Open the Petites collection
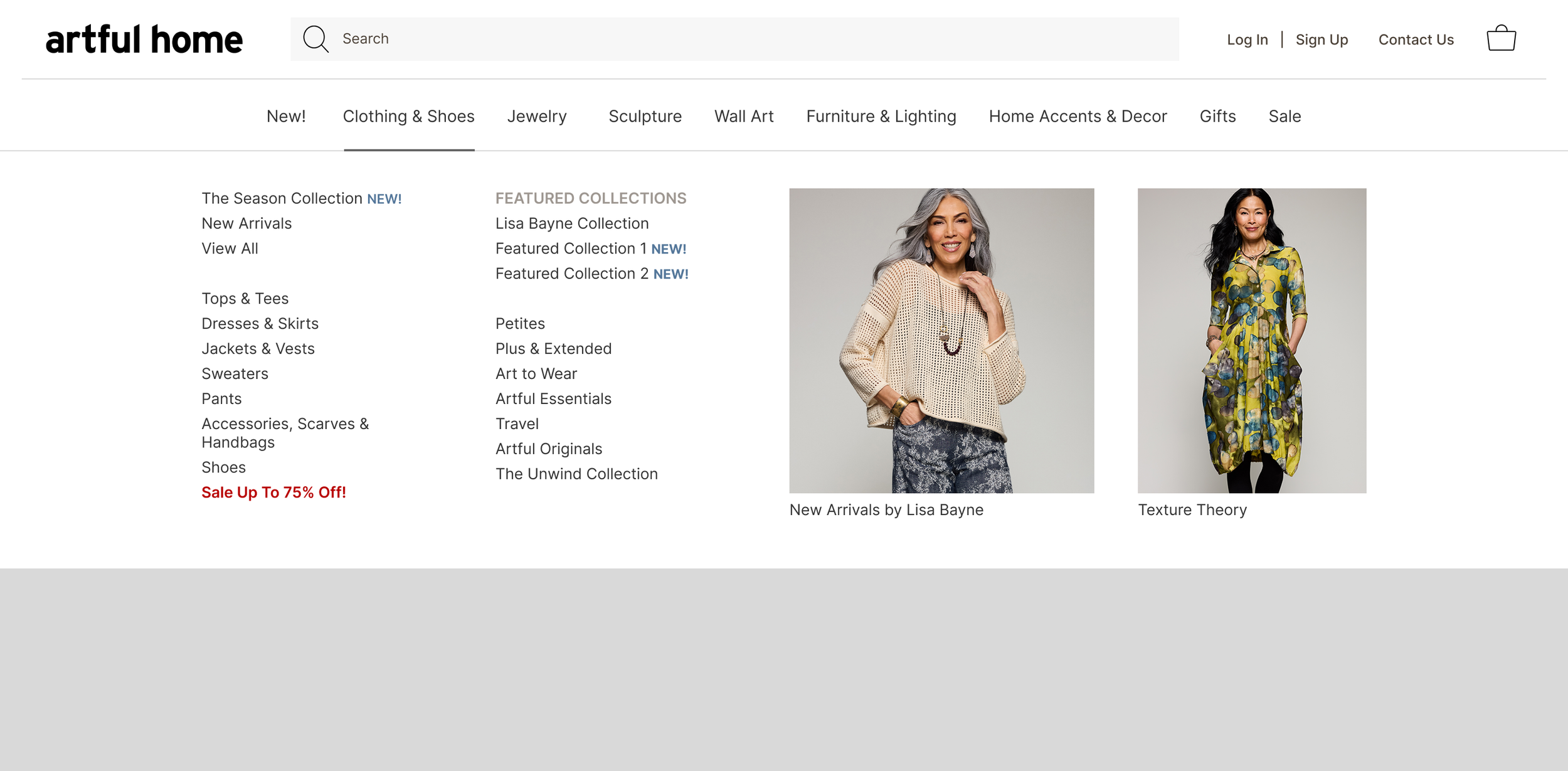1568x771 pixels. click(519, 323)
